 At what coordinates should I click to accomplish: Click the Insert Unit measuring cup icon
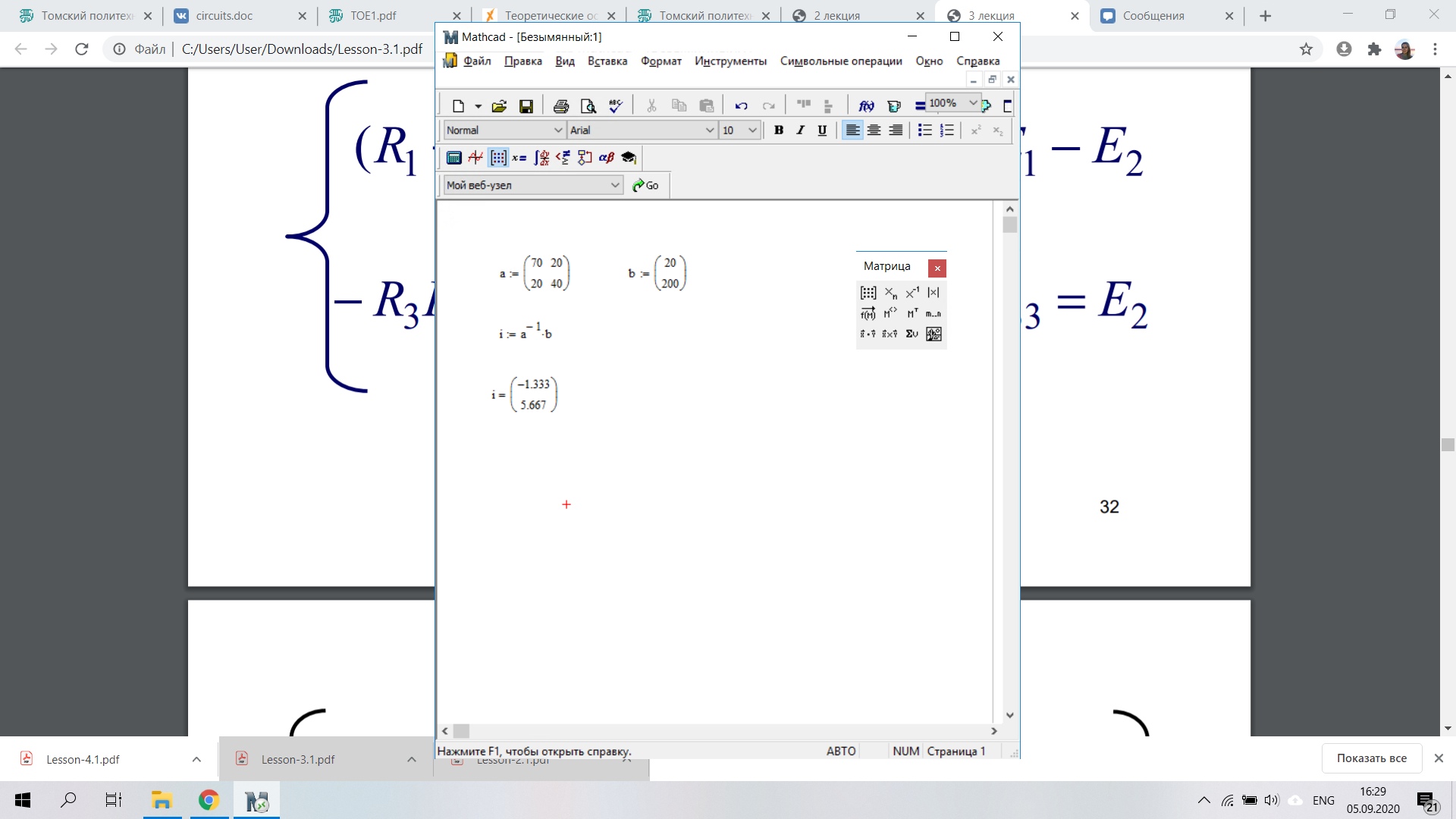(x=894, y=106)
